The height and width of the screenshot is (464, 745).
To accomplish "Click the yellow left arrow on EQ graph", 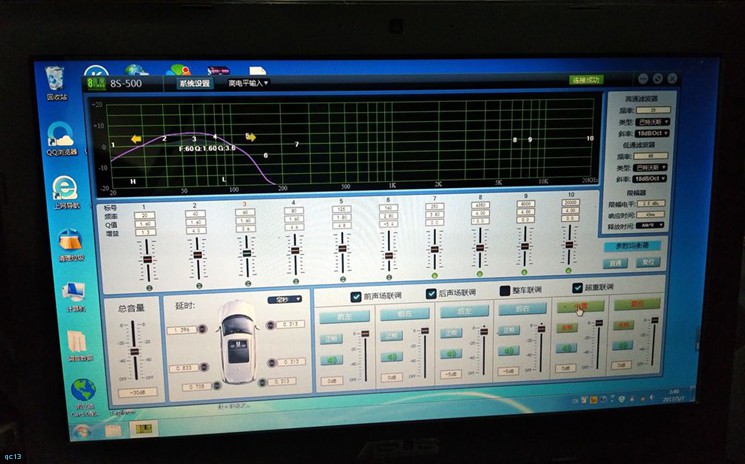I will (x=136, y=139).
